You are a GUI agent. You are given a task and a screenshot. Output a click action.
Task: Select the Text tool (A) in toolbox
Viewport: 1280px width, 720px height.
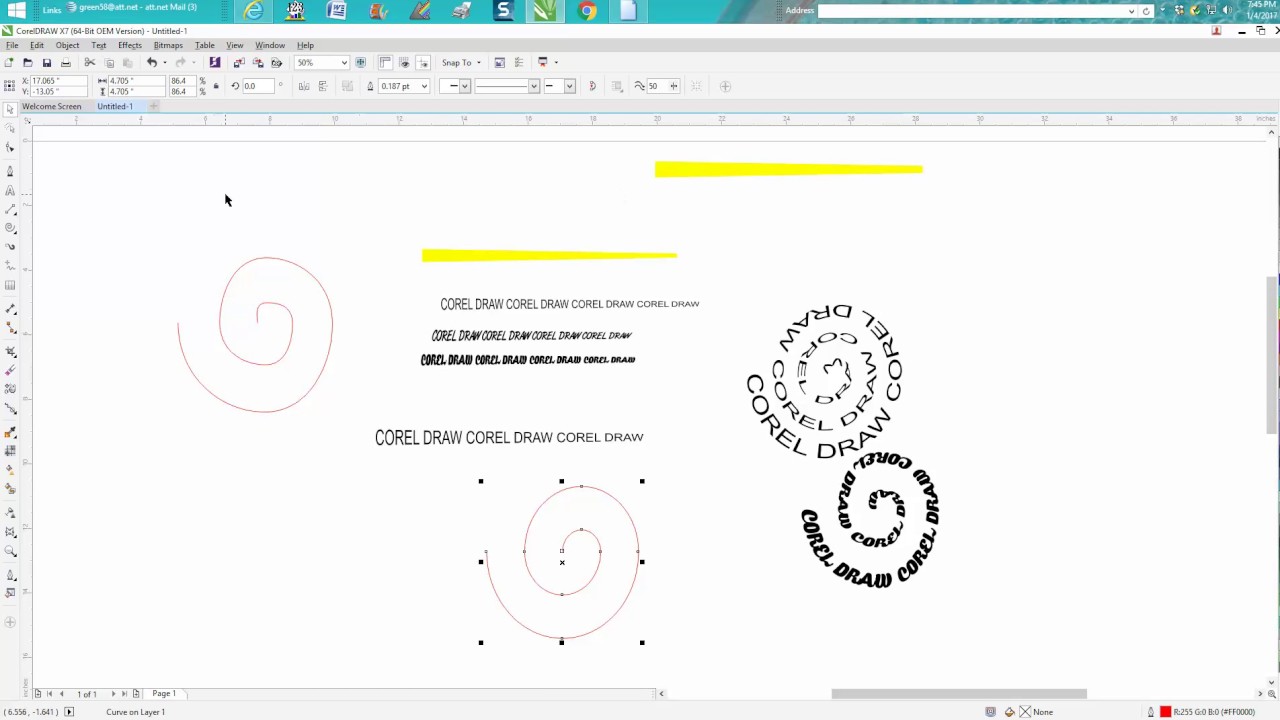coord(10,190)
